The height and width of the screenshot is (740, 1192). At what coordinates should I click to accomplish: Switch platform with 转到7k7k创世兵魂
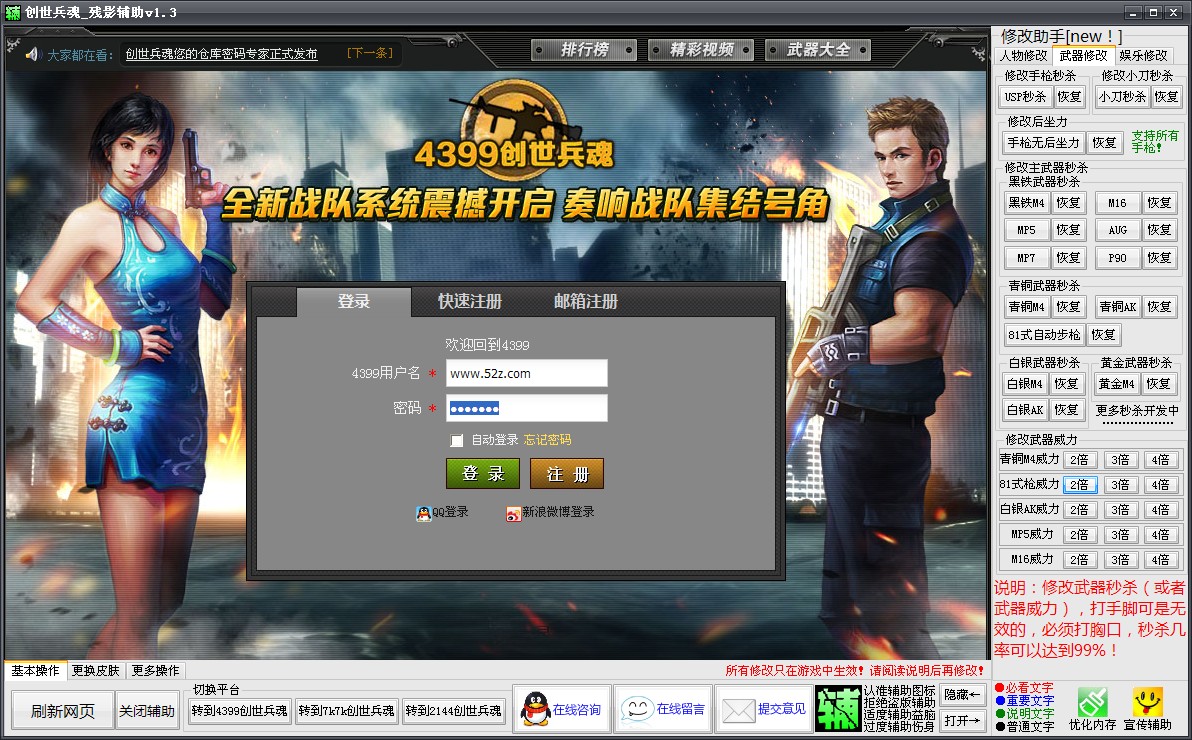pos(347,710)
